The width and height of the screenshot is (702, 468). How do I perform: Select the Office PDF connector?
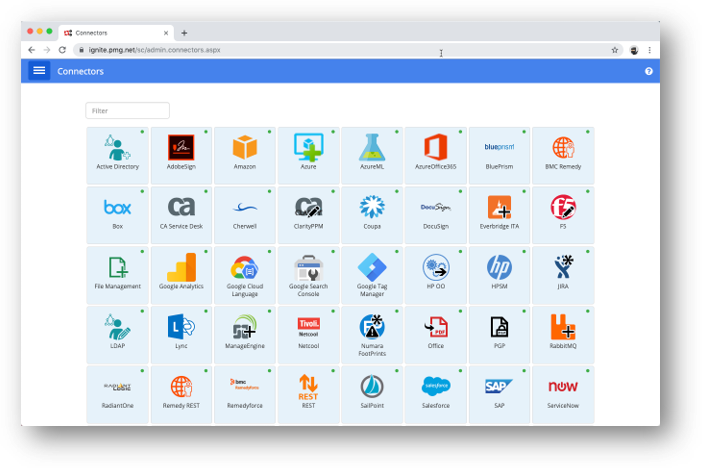point(436,335)
